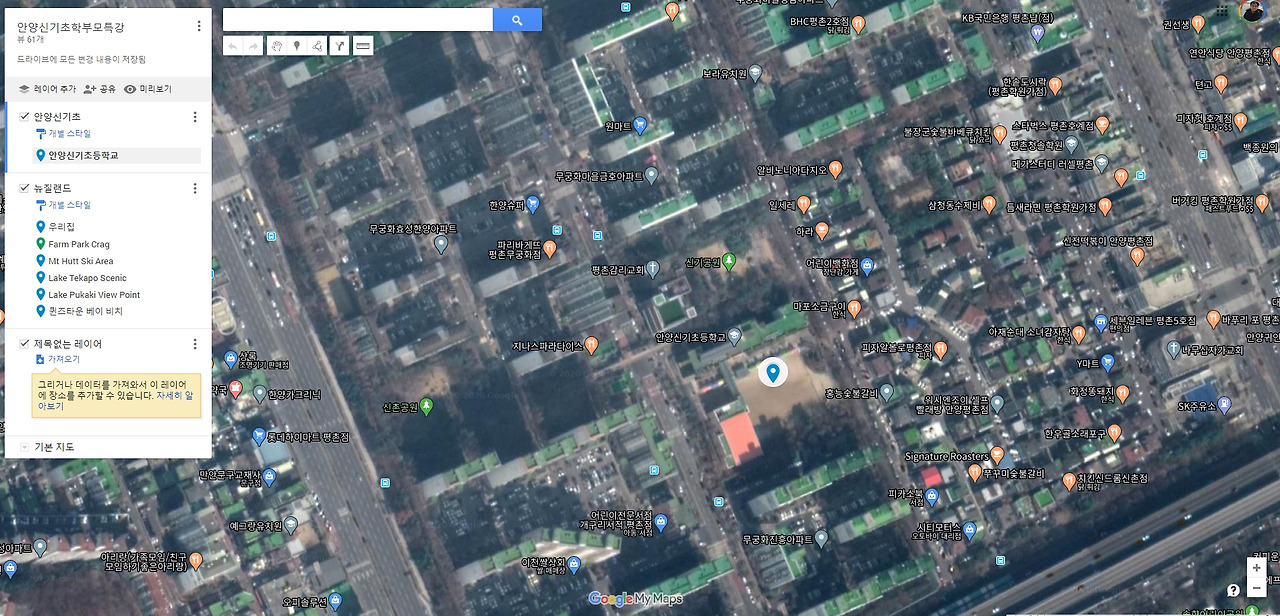Open map options three-dot menu beside title

coord(199,26)
